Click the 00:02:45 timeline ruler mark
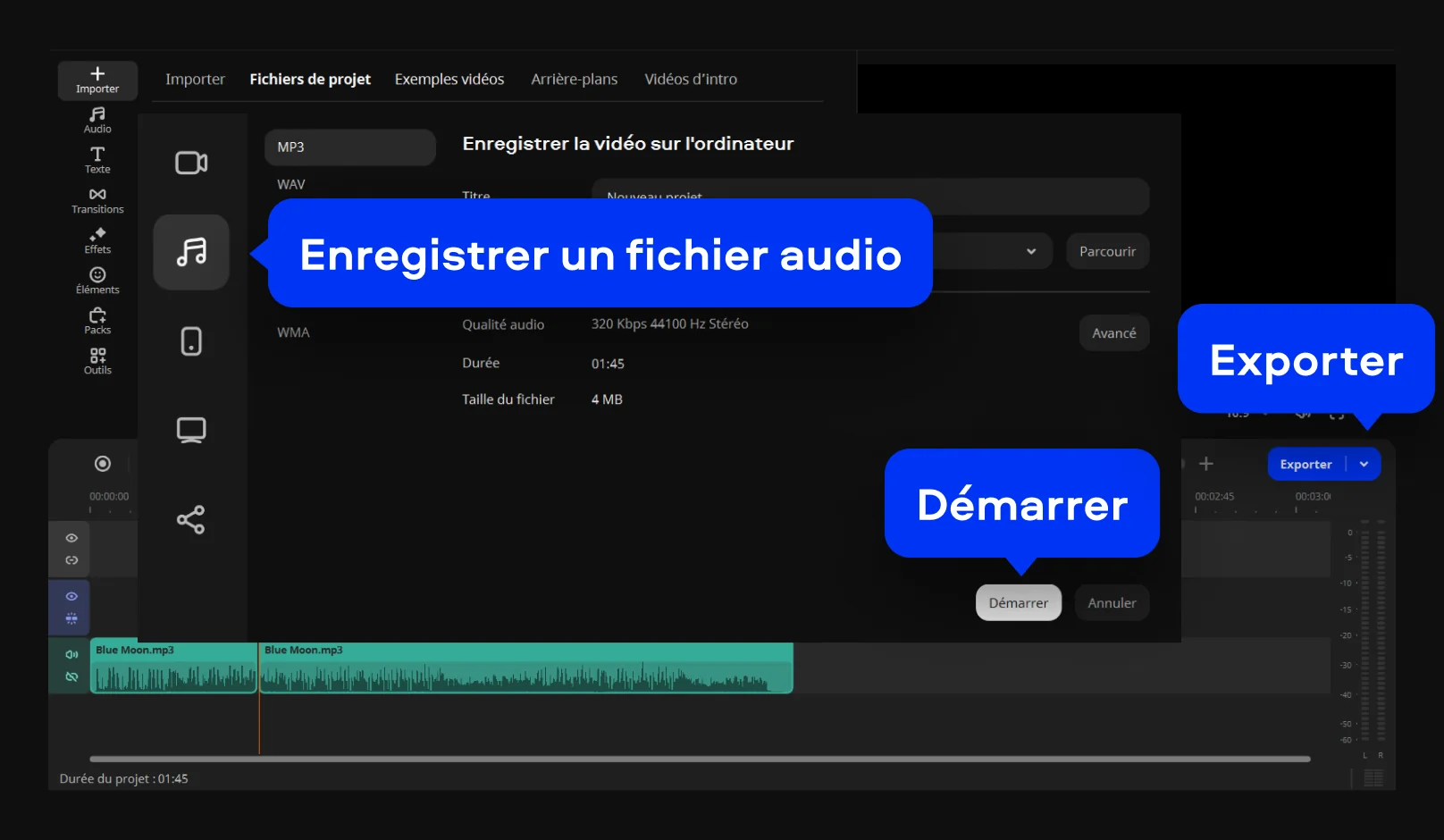The image size is (1444, 840). (x=1214, y=496)
